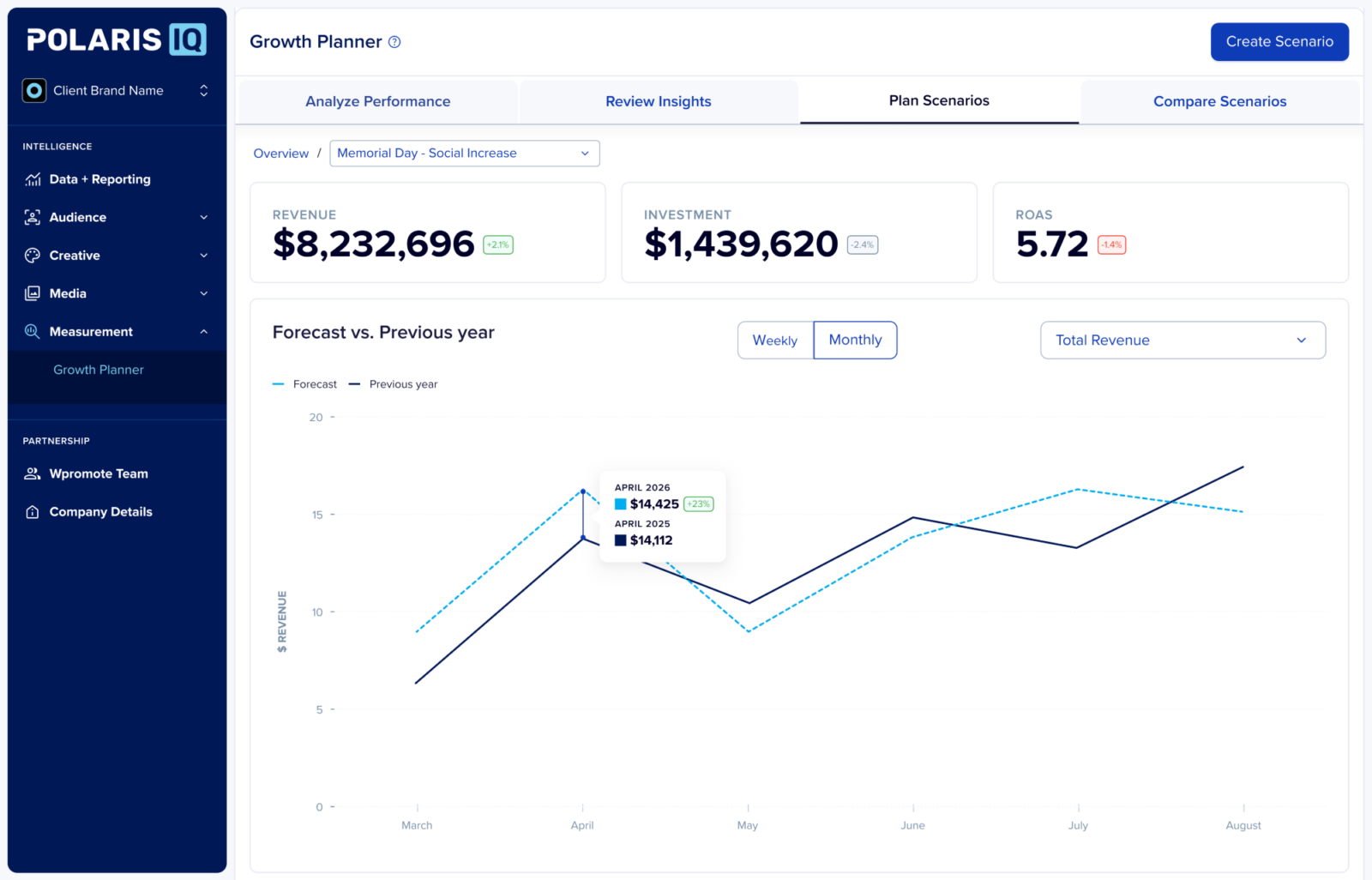Image resolution: width=1372 pixels, height=880 pixels.
Task: Go to the Overview breadcrumb link
Action: (281, 154)
